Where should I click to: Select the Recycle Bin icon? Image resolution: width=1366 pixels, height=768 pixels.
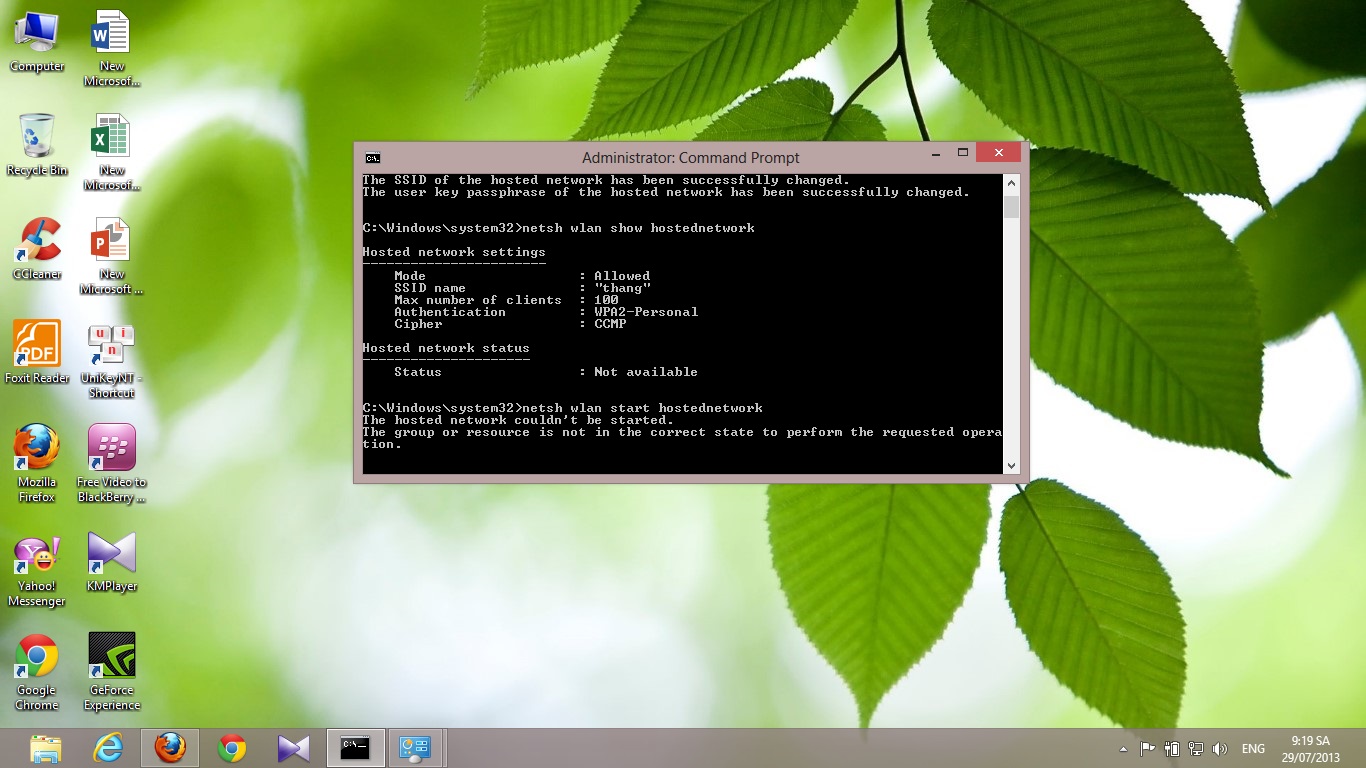[37, 146]
